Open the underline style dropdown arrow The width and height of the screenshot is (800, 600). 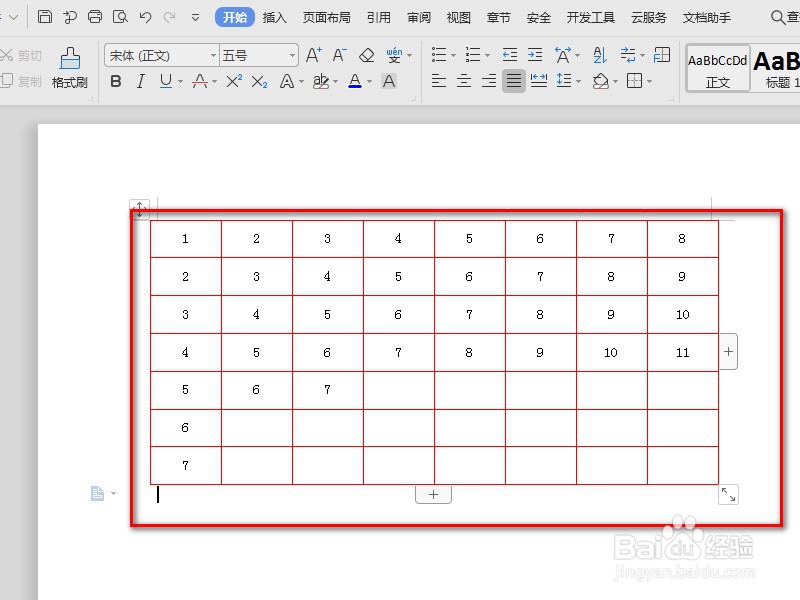click(x=181, y=82)
